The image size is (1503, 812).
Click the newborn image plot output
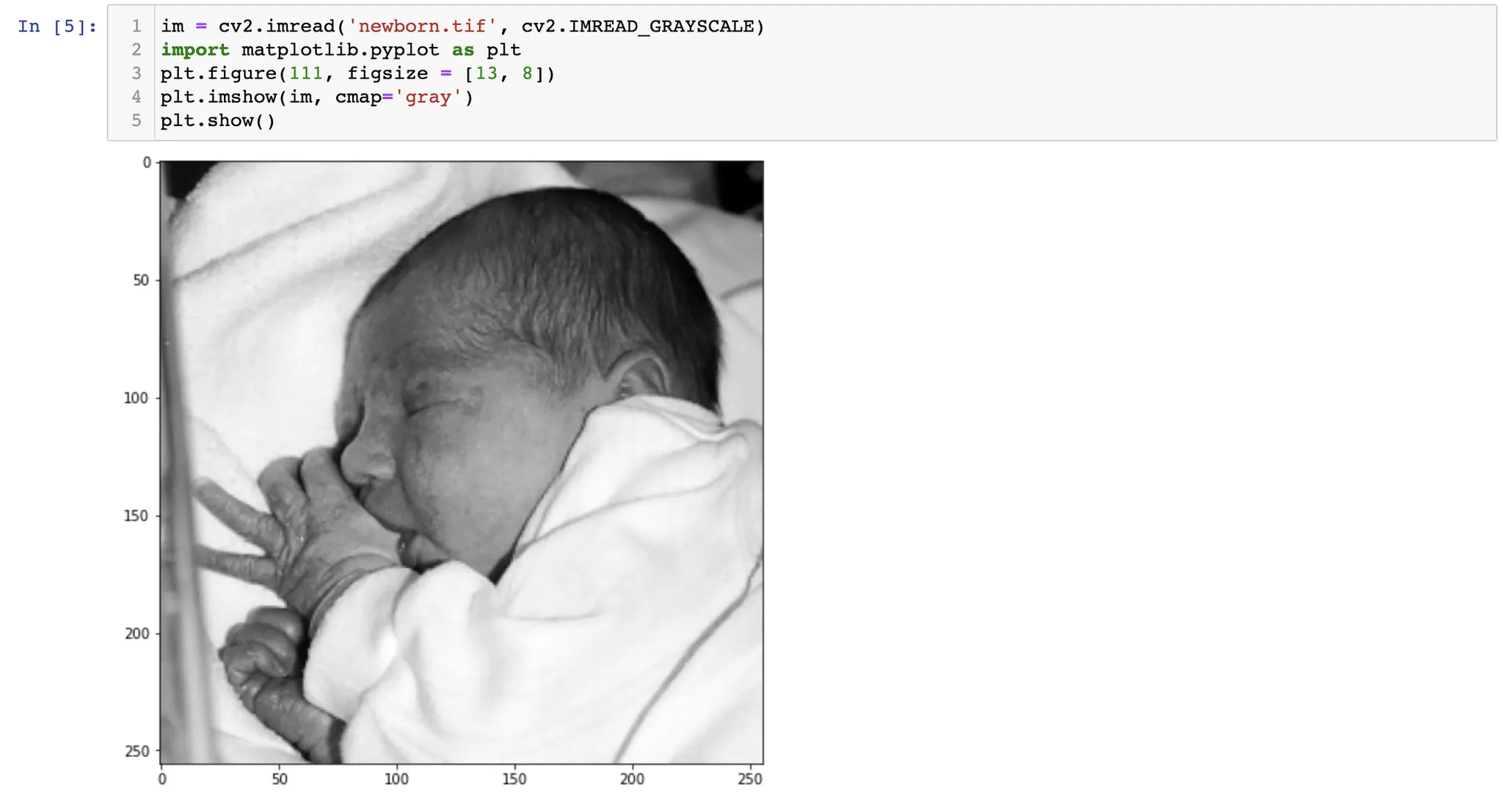462,463
